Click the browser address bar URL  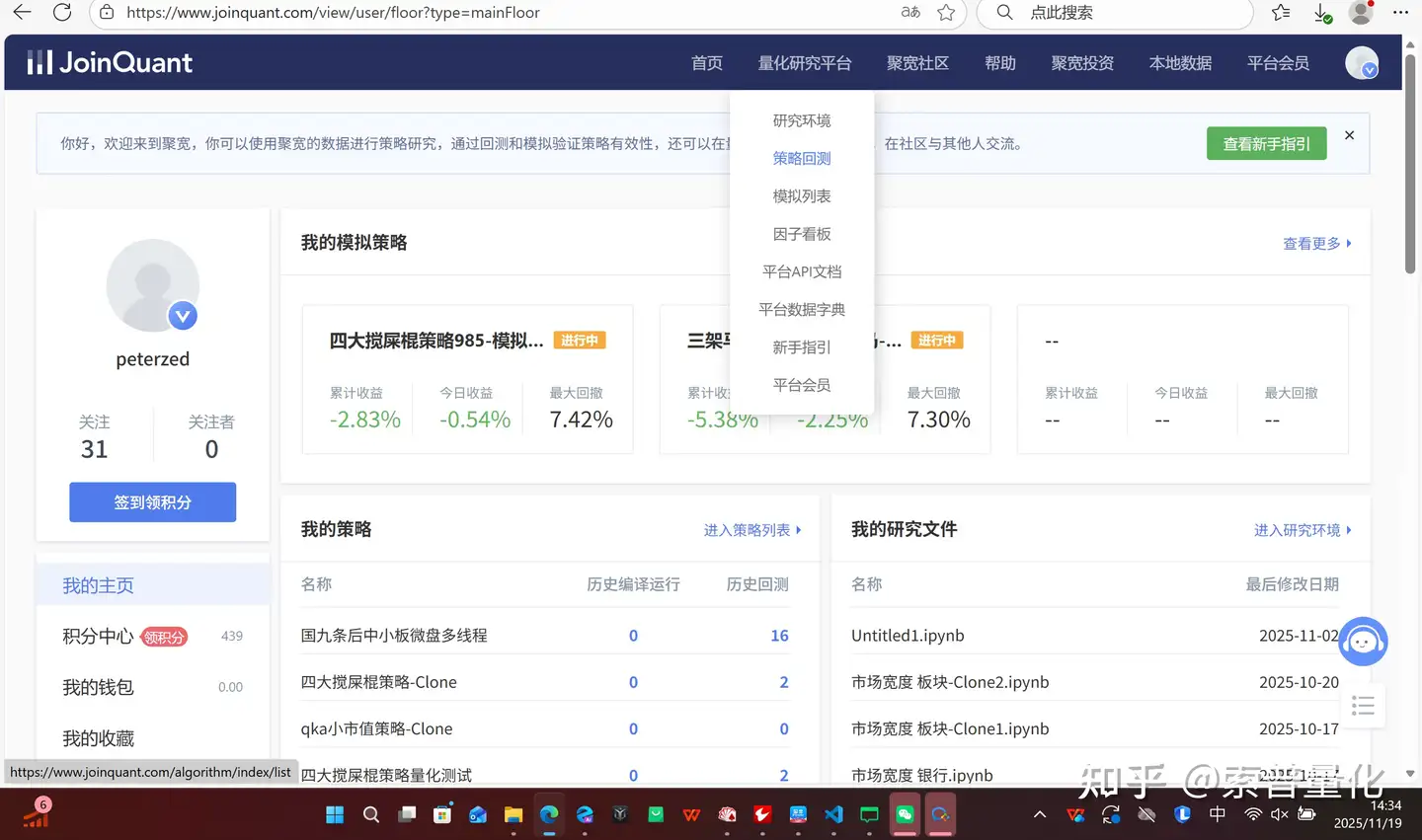pos(334,13)
